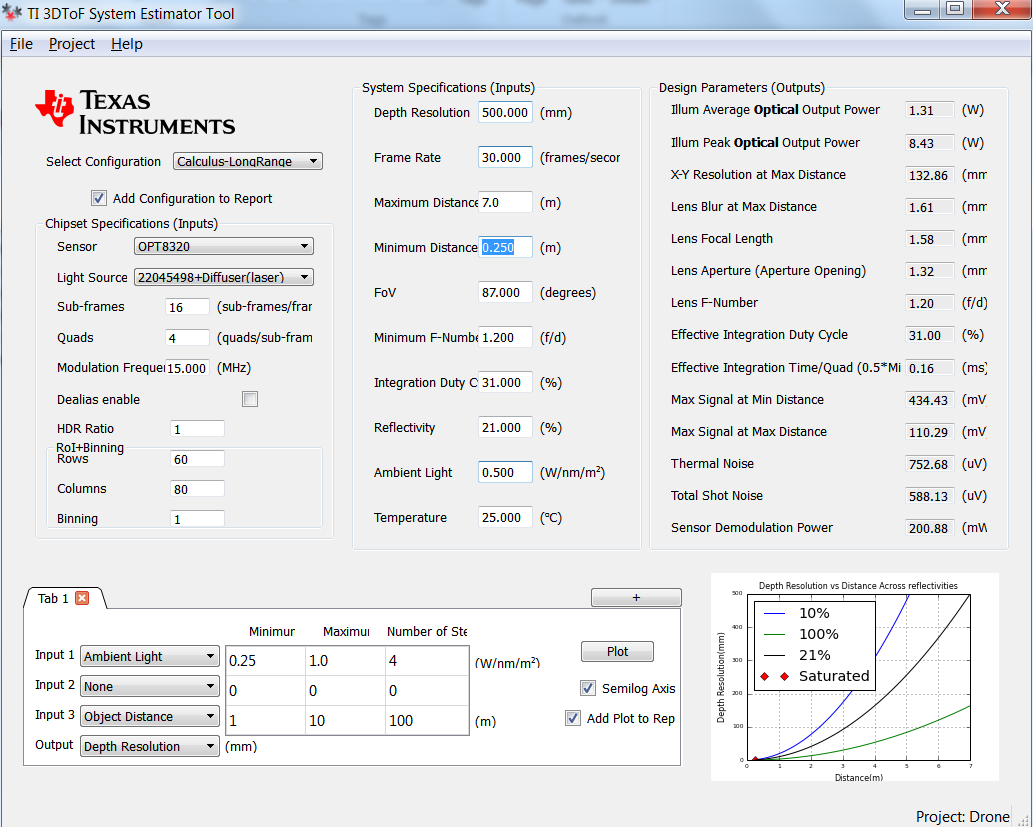
Task: Click the Frame Rate input field
Action: click(505, 157)
